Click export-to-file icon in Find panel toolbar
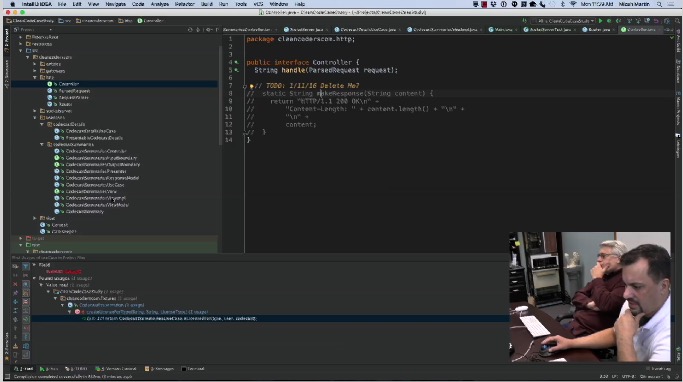This screenshot has width=683, height=382. tap(15, 346)
